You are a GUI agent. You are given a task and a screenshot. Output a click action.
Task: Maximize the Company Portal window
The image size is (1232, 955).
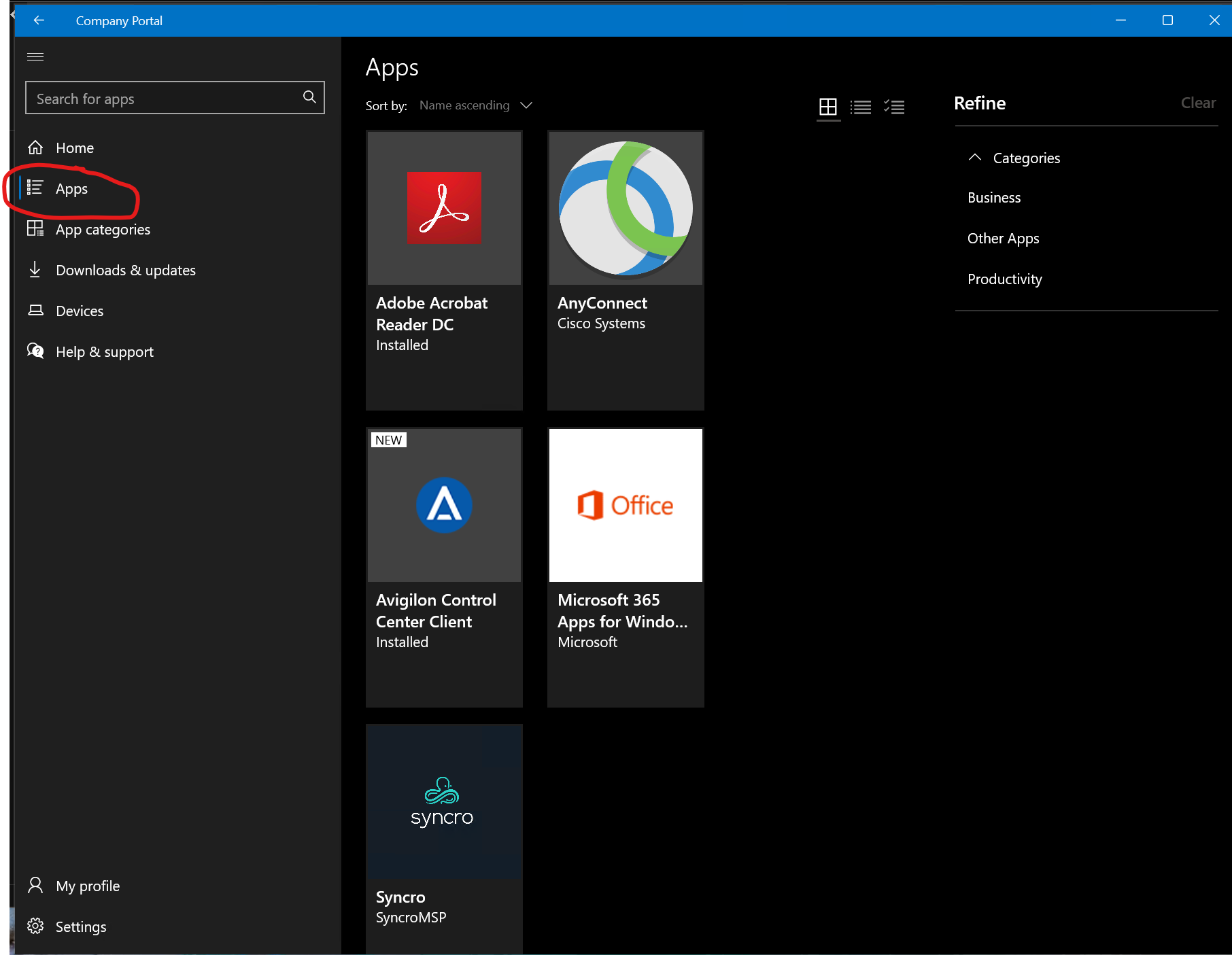(1167, 20)
